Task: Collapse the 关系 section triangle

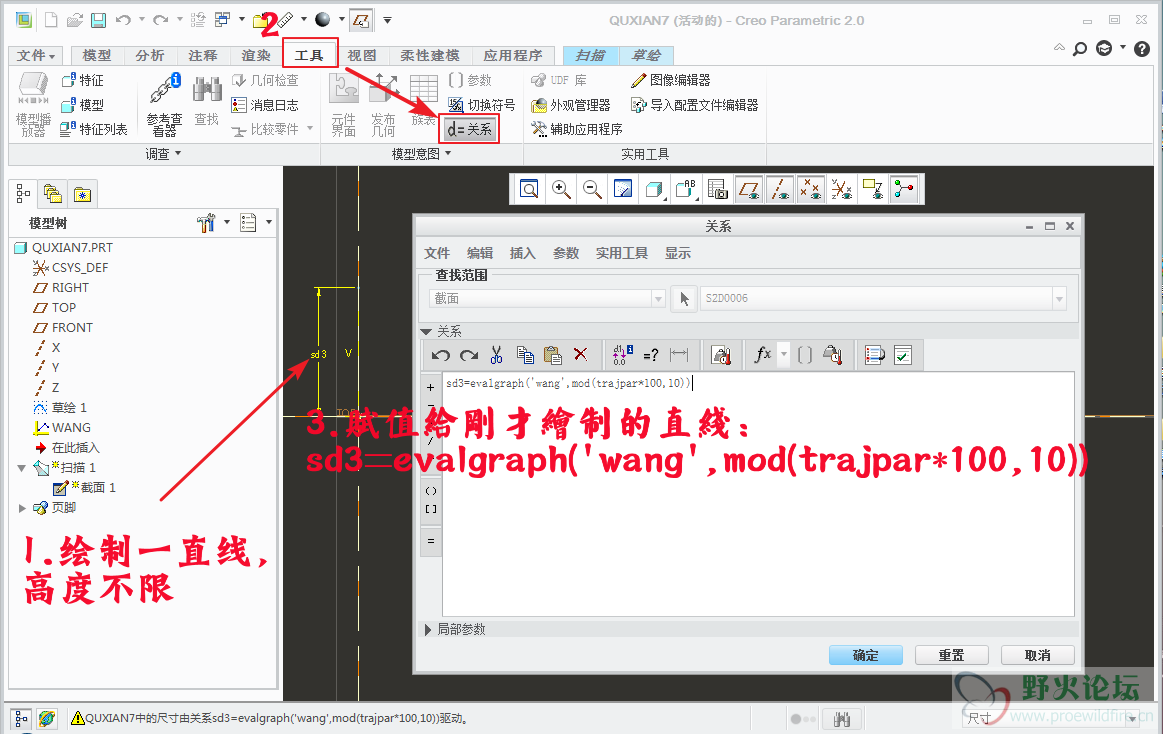Action: (x=426, y=331)
